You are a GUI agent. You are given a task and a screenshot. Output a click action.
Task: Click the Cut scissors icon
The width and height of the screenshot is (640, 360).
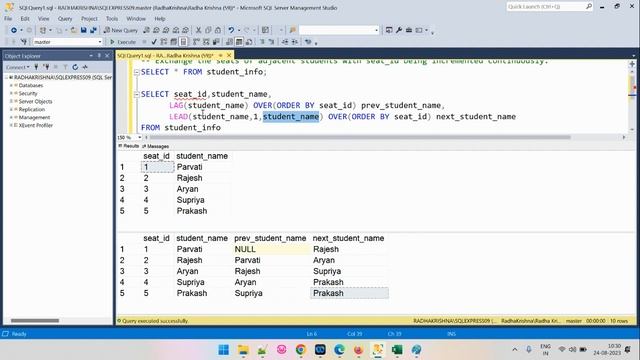(x=198, y=30)
